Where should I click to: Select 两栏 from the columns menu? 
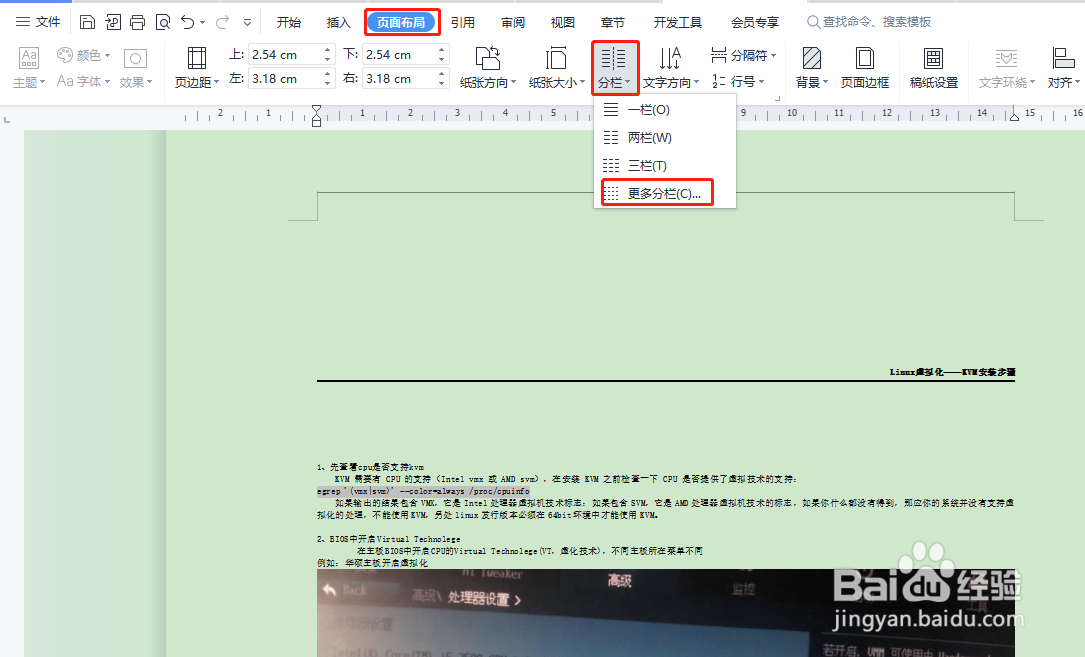(649, 137)
